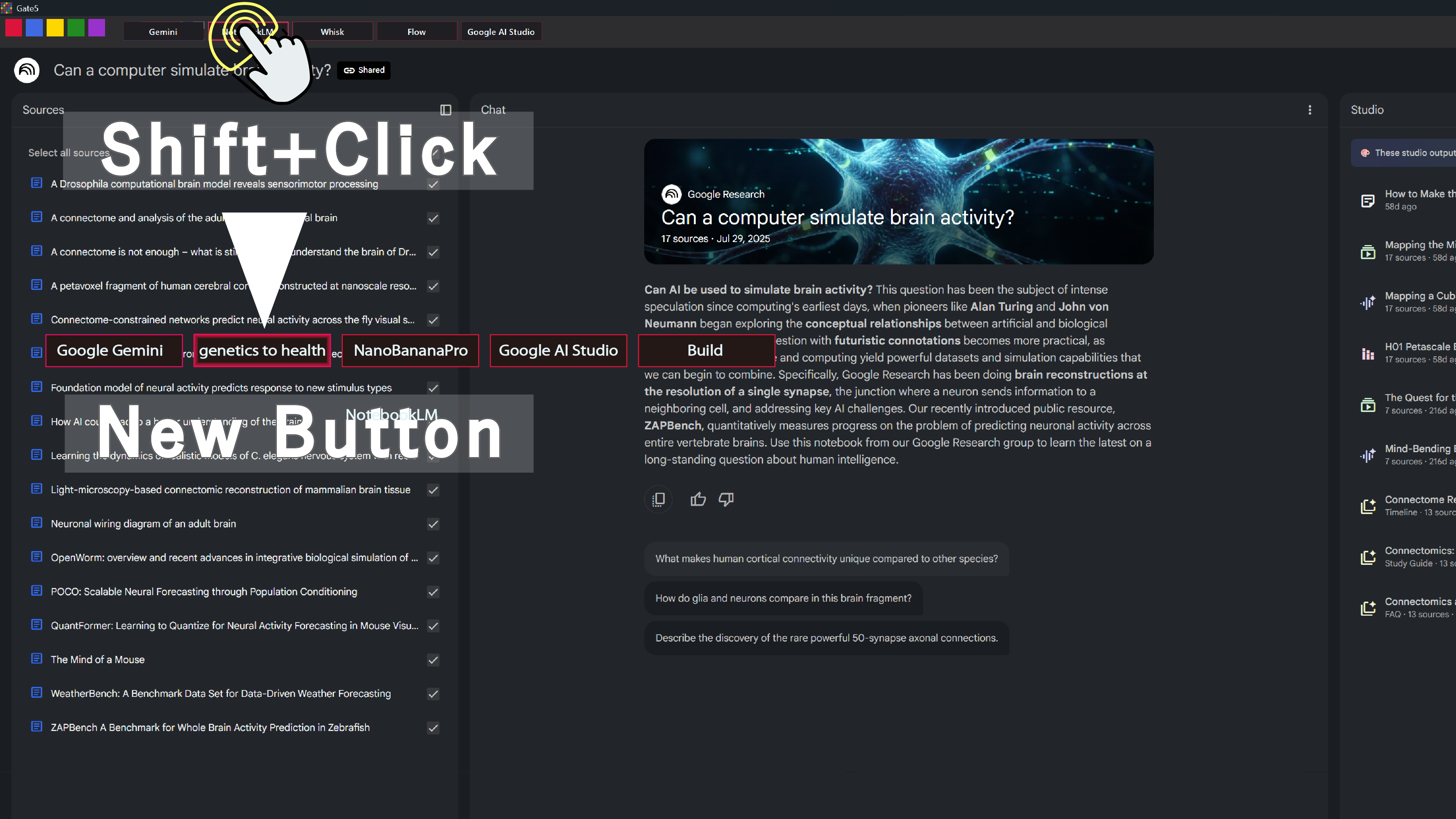
Task: Uncheck the ZAPBench source checkbox
Action: (433, 728)
